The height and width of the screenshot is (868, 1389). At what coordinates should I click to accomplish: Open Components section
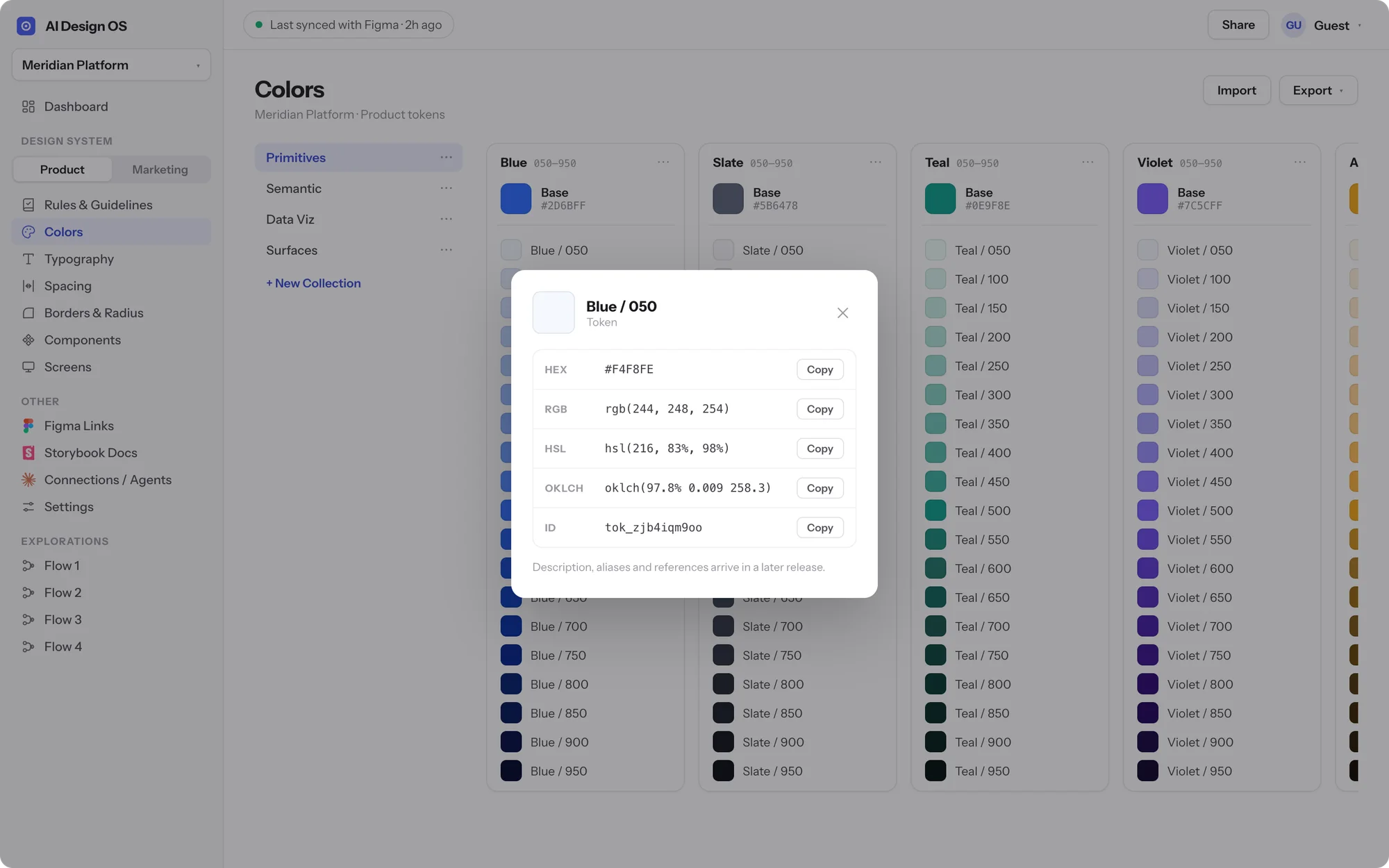coord(111,340)
